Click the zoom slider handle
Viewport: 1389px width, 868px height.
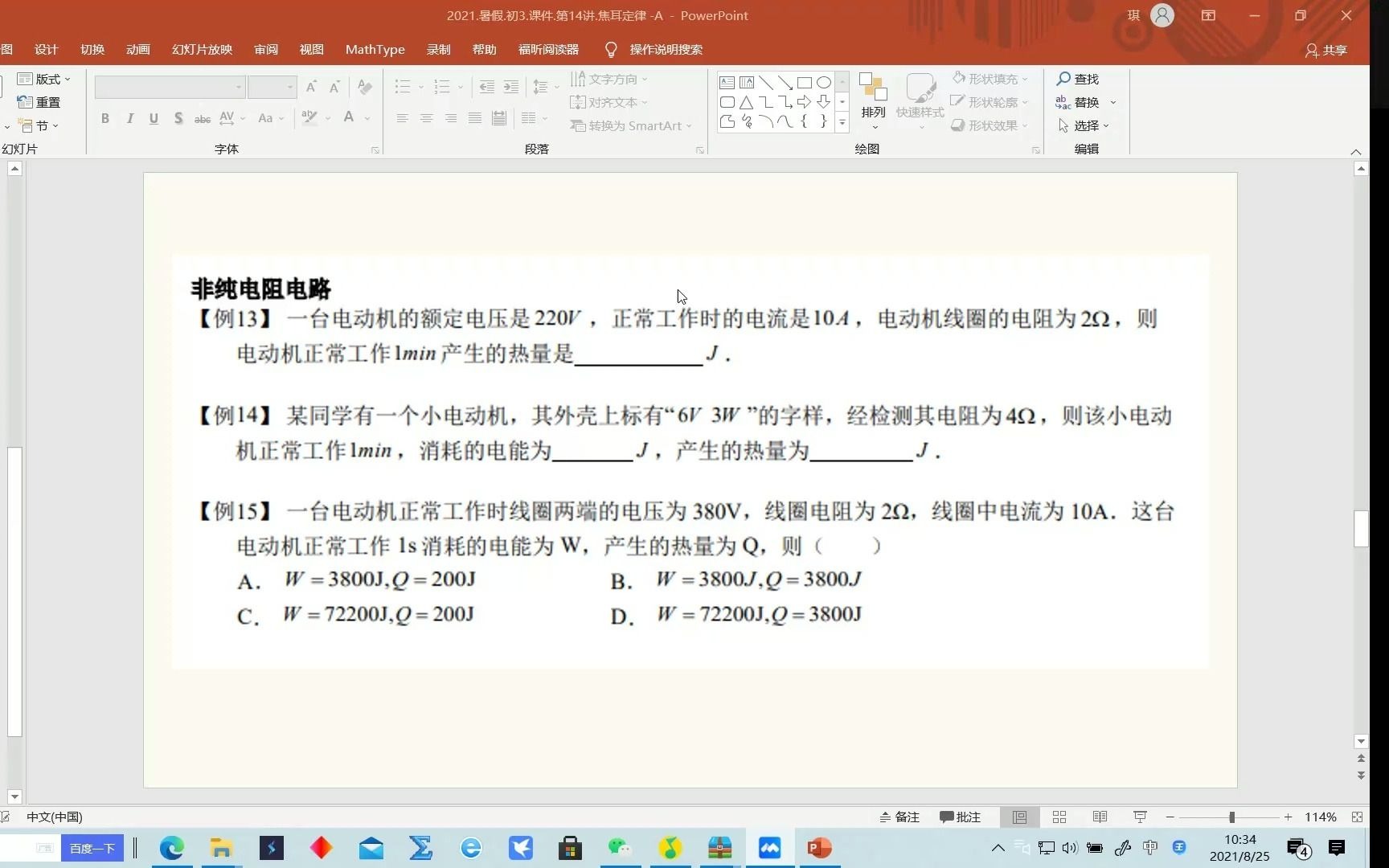point(1231,817)
